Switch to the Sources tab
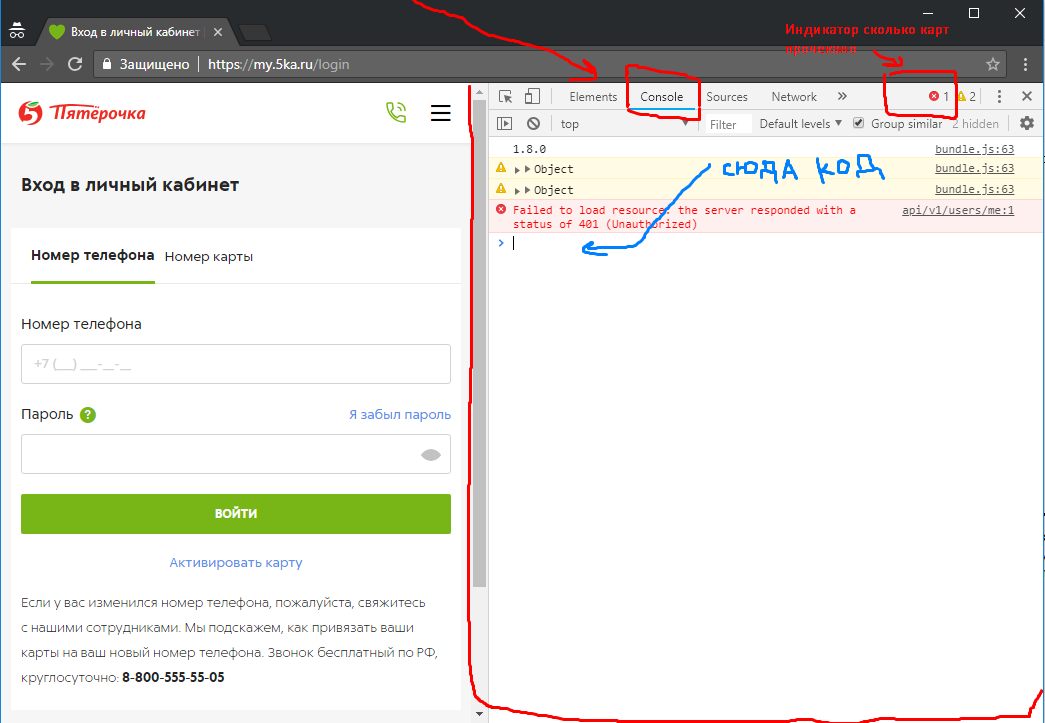Image resolution: width=1045 pixels, height=723 pixels. coord(726,97)
